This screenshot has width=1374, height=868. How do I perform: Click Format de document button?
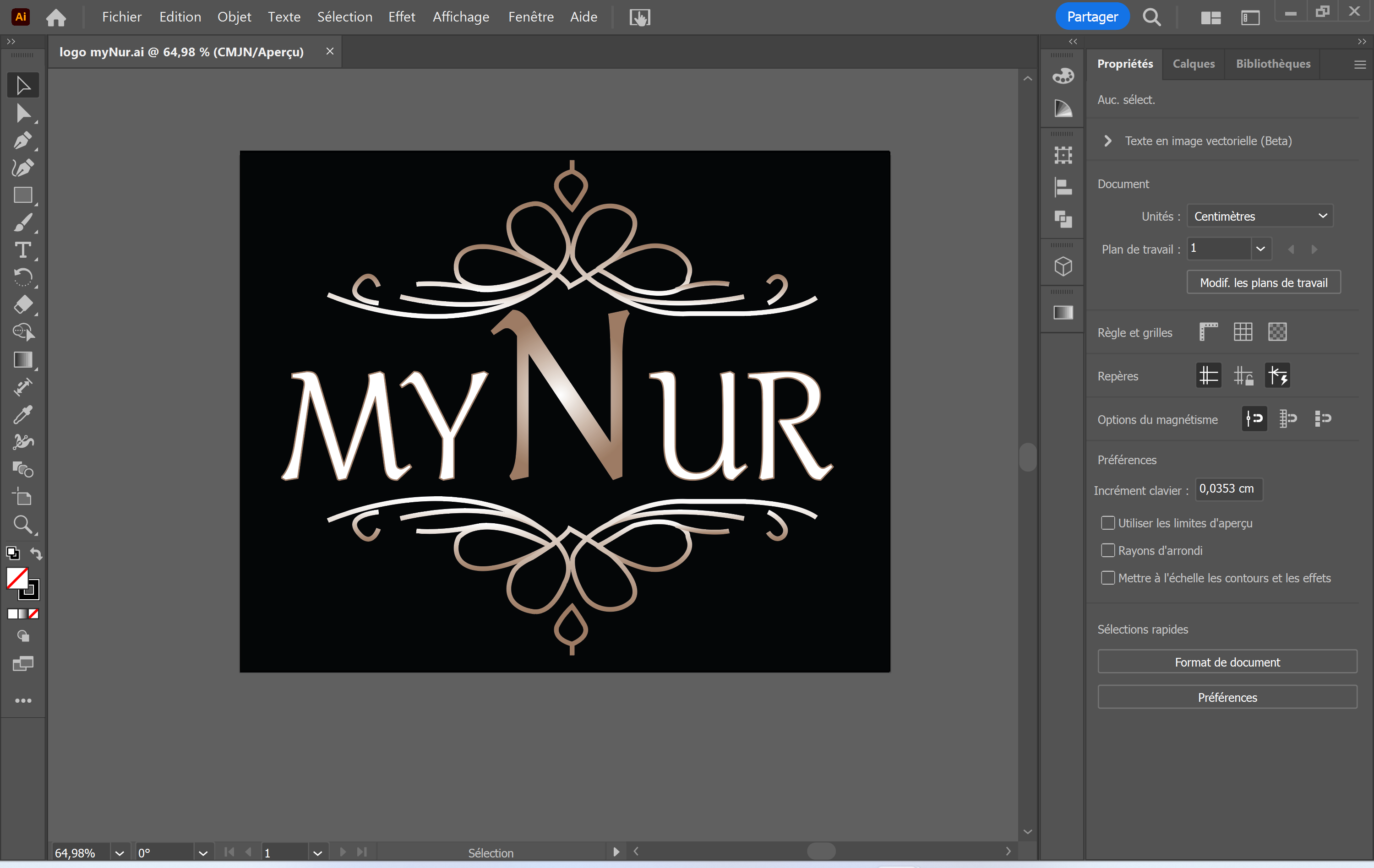tap(1227, 662)
